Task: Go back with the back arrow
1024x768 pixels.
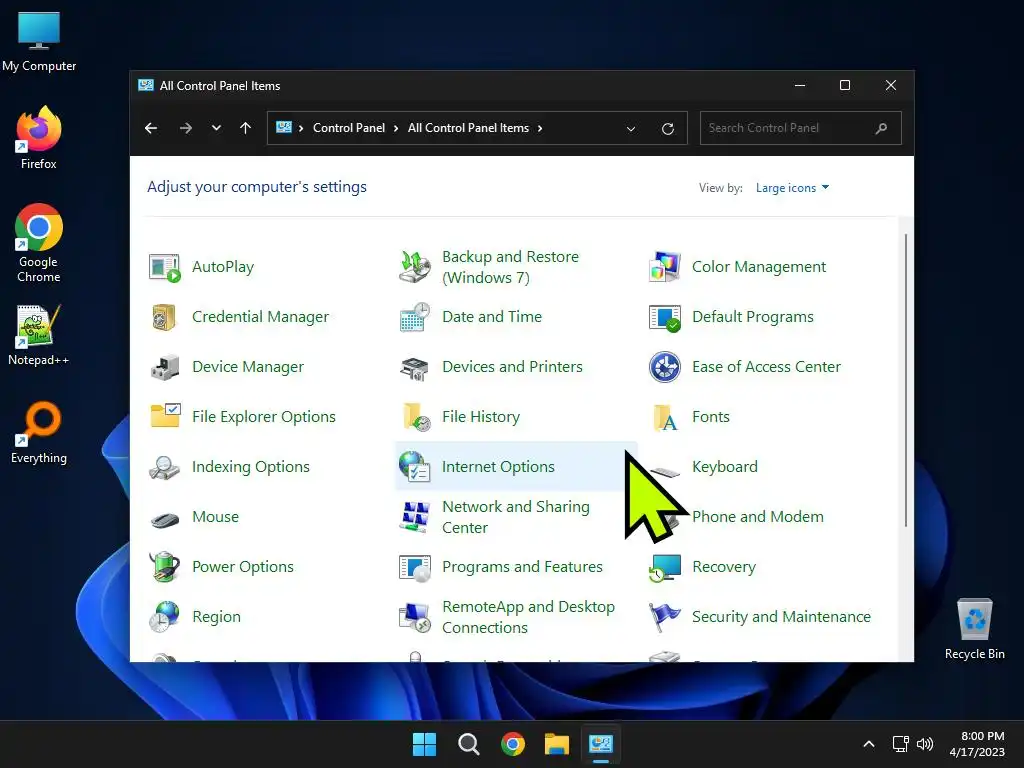Action: (151, 128)
